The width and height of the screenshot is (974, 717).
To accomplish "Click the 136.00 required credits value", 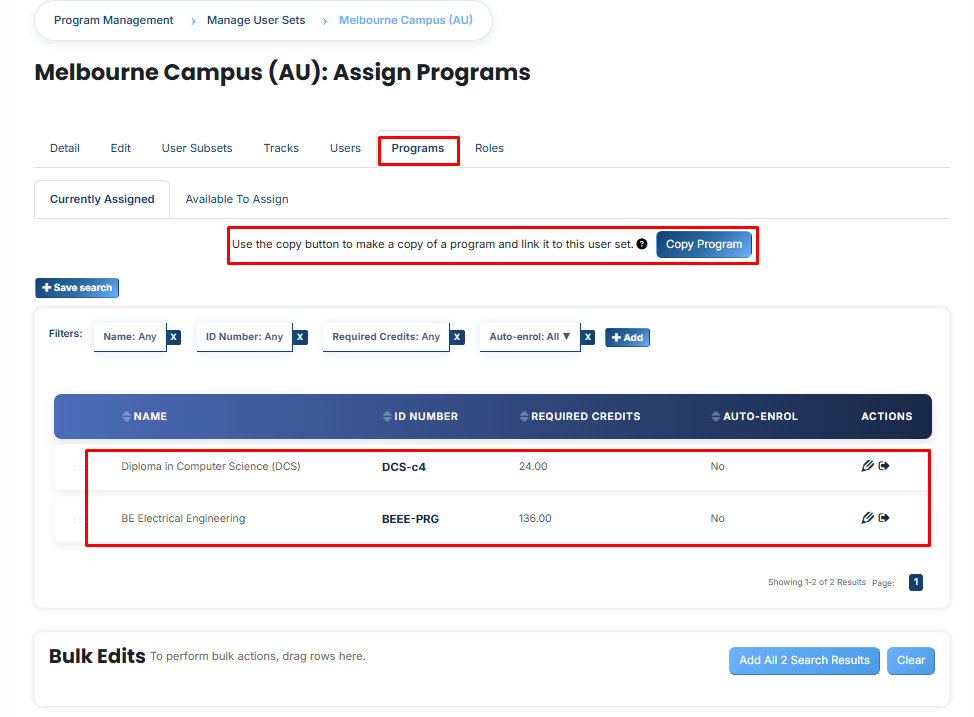I will click(x=535, y=518).
